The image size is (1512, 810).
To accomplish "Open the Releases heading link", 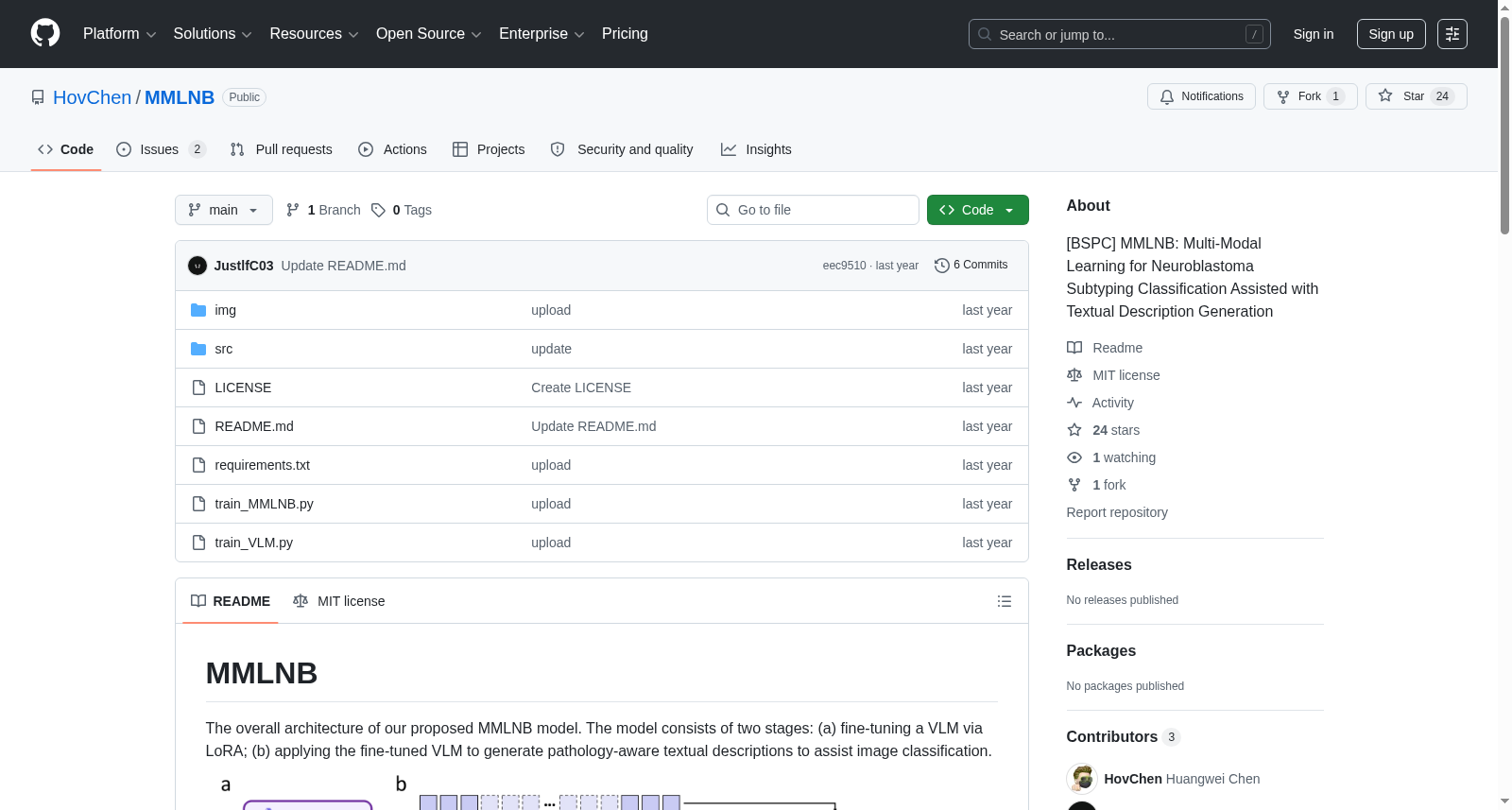I will [1099, 564].
